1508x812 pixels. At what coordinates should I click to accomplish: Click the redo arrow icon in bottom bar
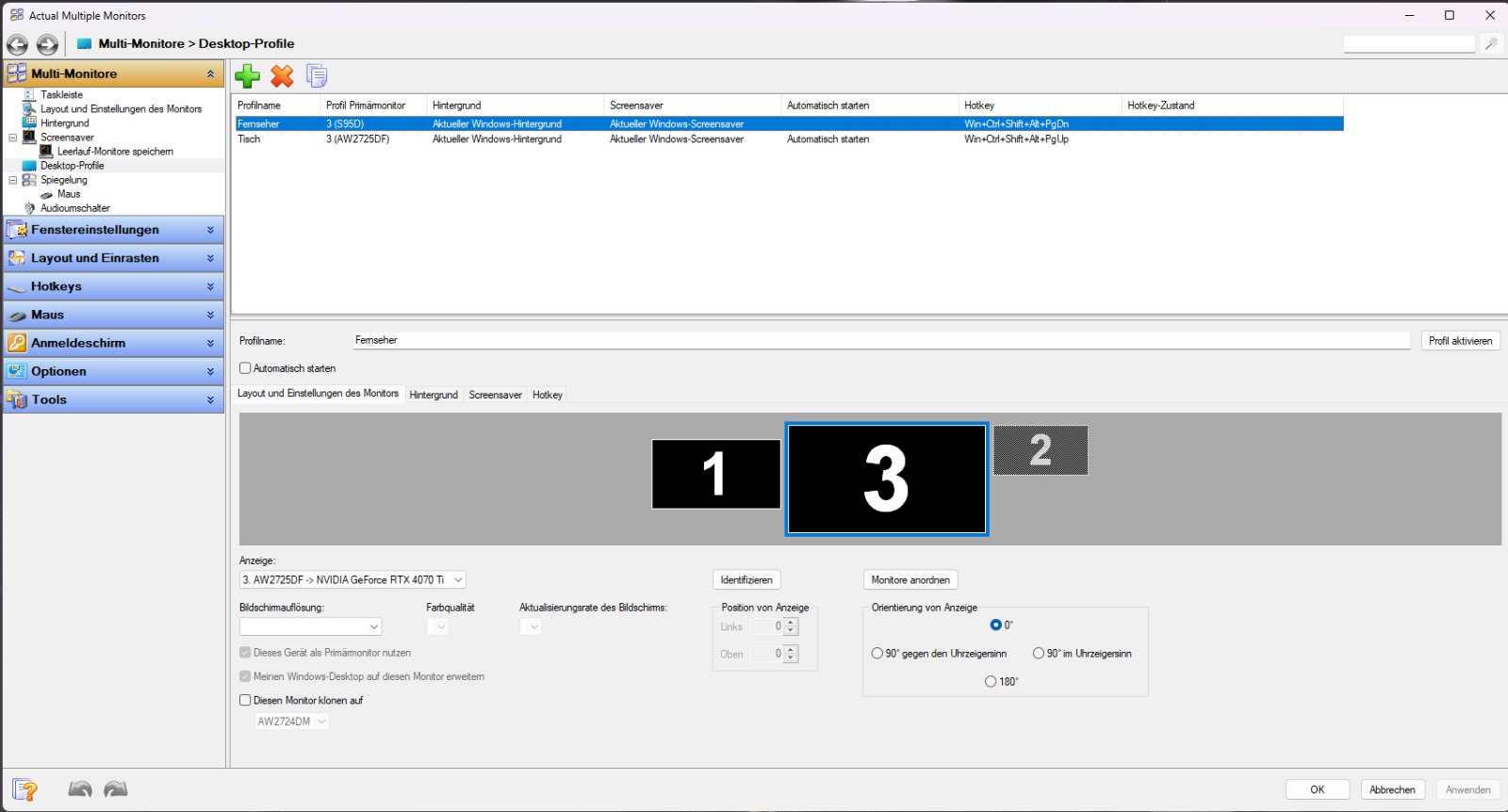pyautogui.click(x=116, y=789)
